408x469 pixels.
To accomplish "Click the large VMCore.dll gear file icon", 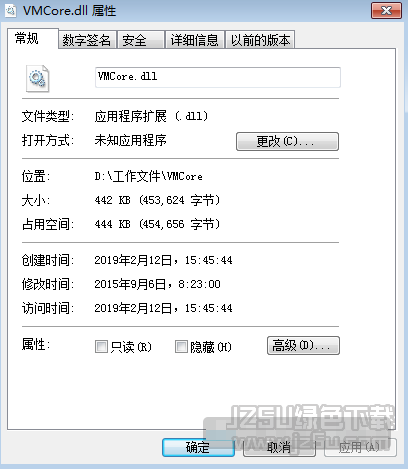I will tap(38, 79).
